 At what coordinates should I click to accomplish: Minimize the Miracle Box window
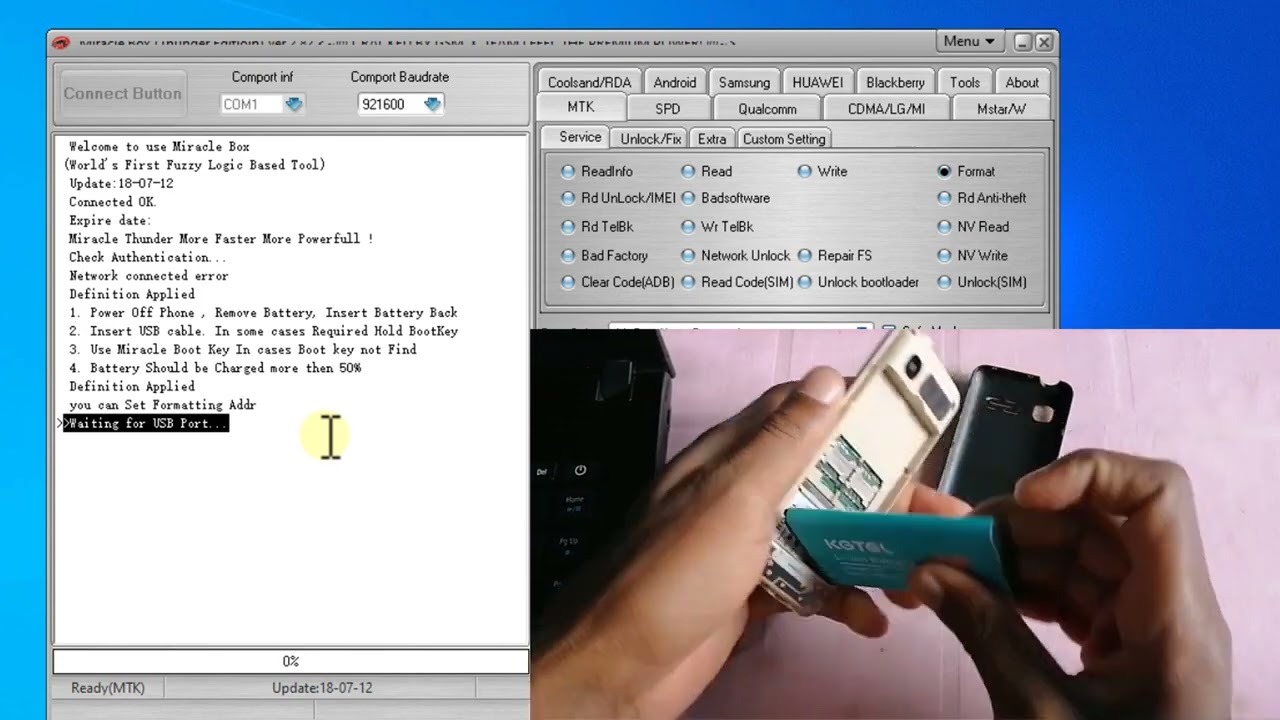pos(1022,42)
